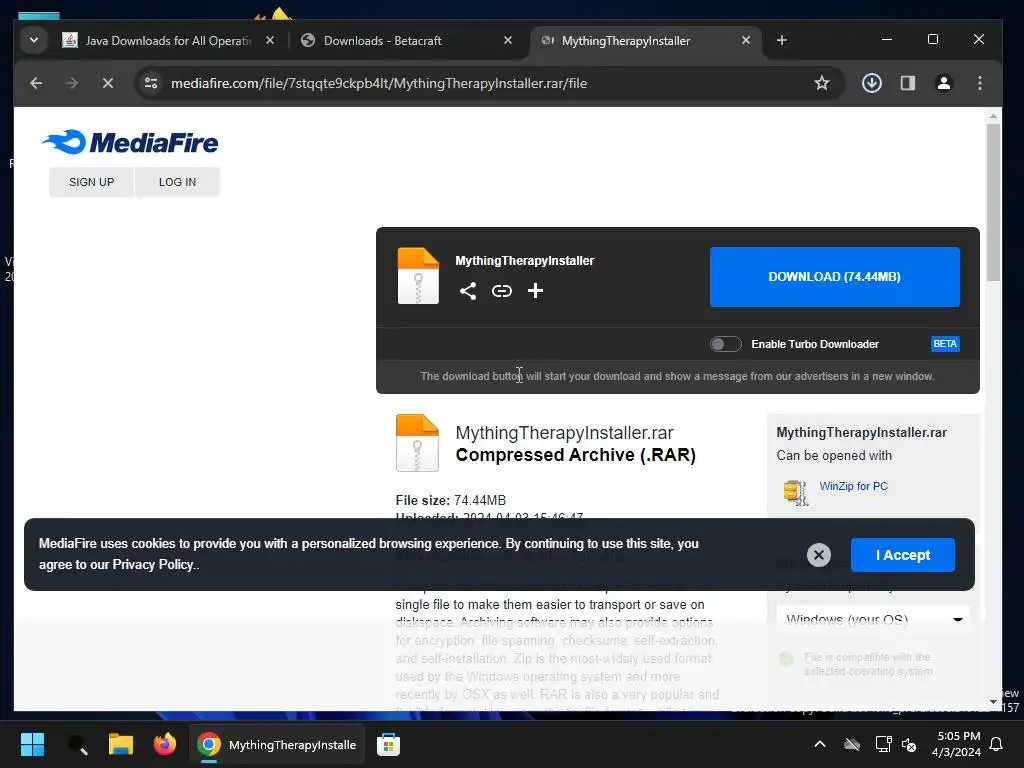Close the MythingTherapyInstaller tab
Image resolution: width=1024 pixels, height=768 pixels.
(746, 40)
